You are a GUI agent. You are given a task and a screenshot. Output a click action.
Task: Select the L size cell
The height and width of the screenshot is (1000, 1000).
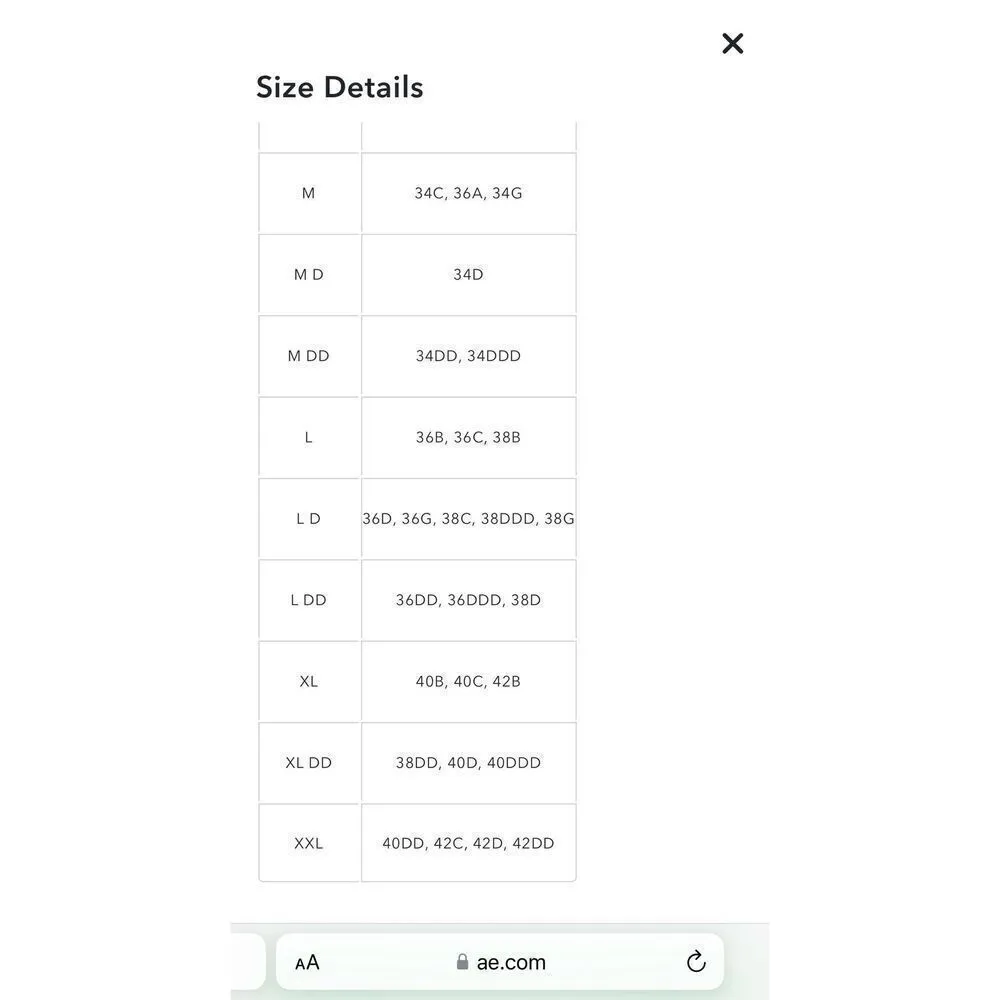pyautogui.click(x=308, y=437)
